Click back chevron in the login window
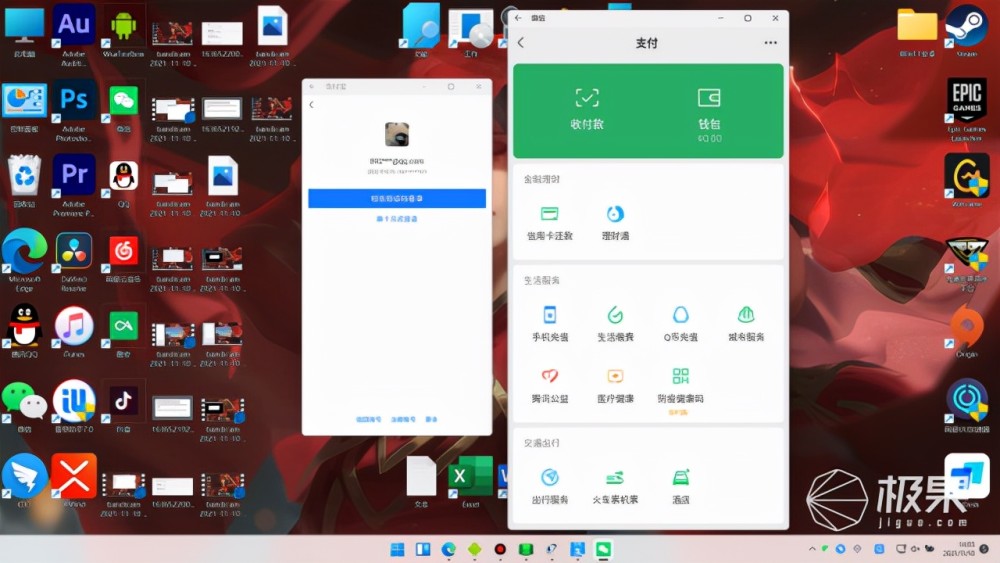This screenshot has width=1000, height=563. [311, 105]
